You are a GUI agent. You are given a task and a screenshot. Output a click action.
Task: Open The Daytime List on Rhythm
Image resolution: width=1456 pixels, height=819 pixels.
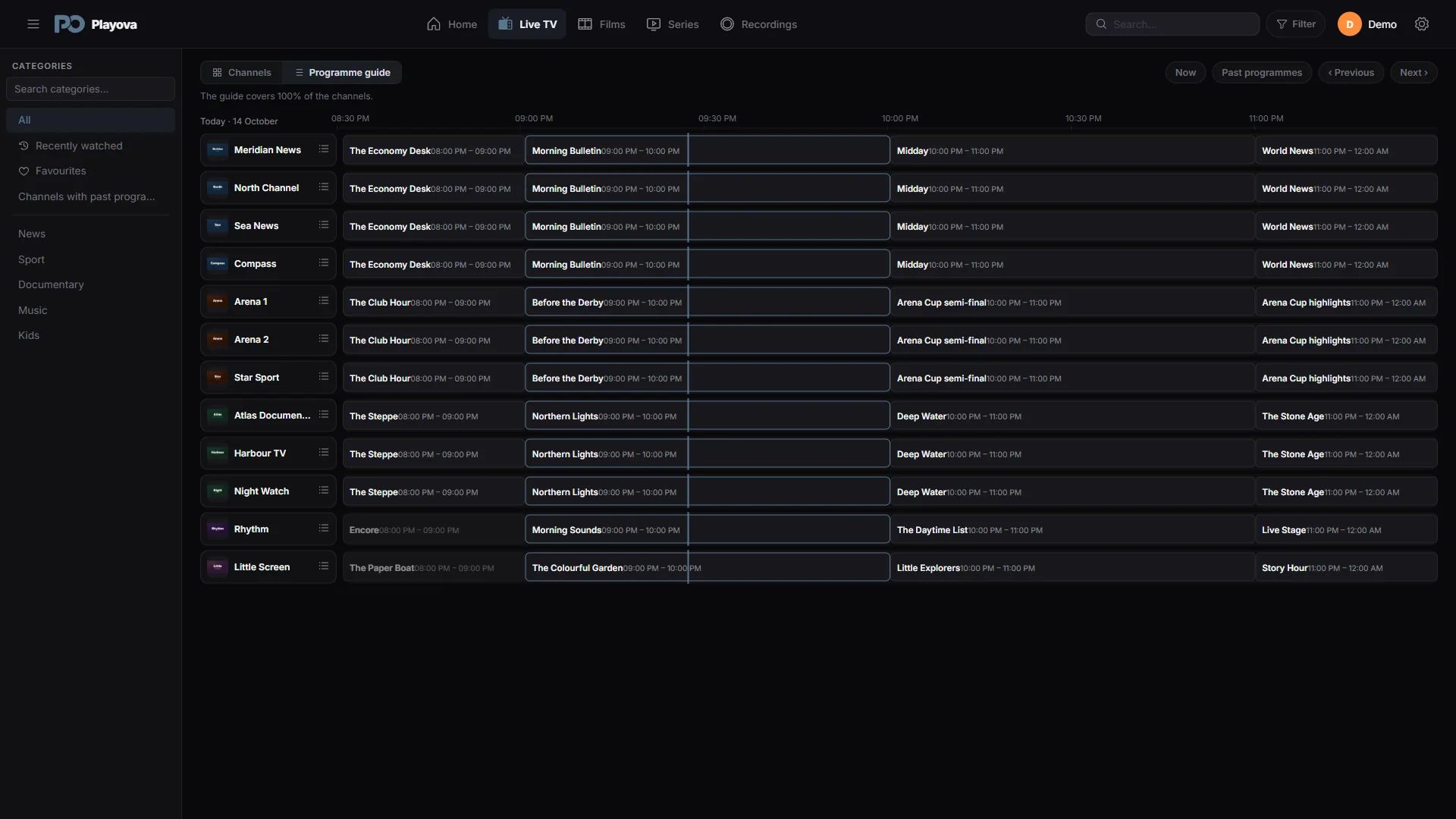1072,529
